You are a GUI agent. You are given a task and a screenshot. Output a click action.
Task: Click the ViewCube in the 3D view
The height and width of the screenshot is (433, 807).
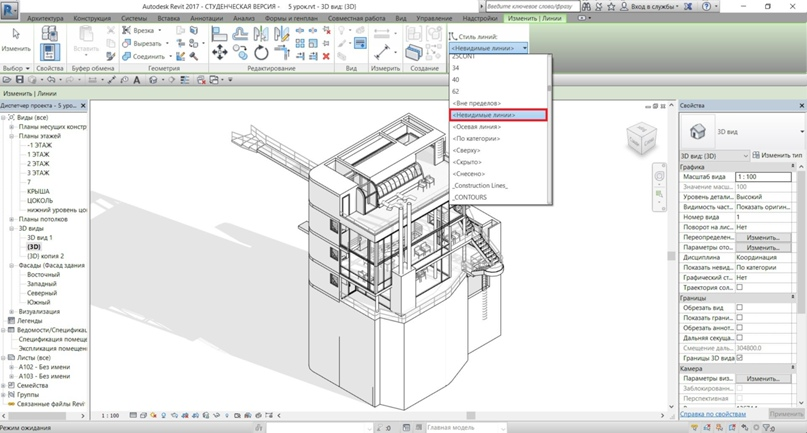point(642,138)
